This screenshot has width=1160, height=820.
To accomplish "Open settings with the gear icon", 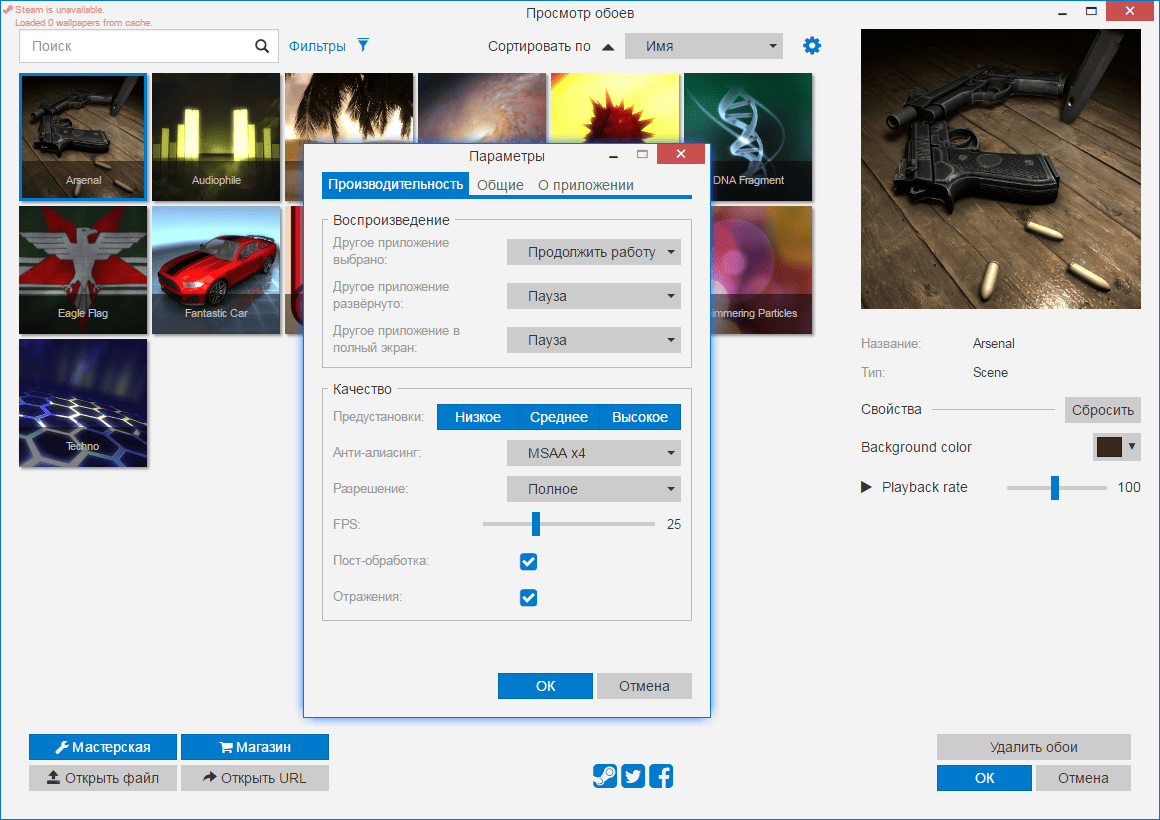I will click(812, 46).
